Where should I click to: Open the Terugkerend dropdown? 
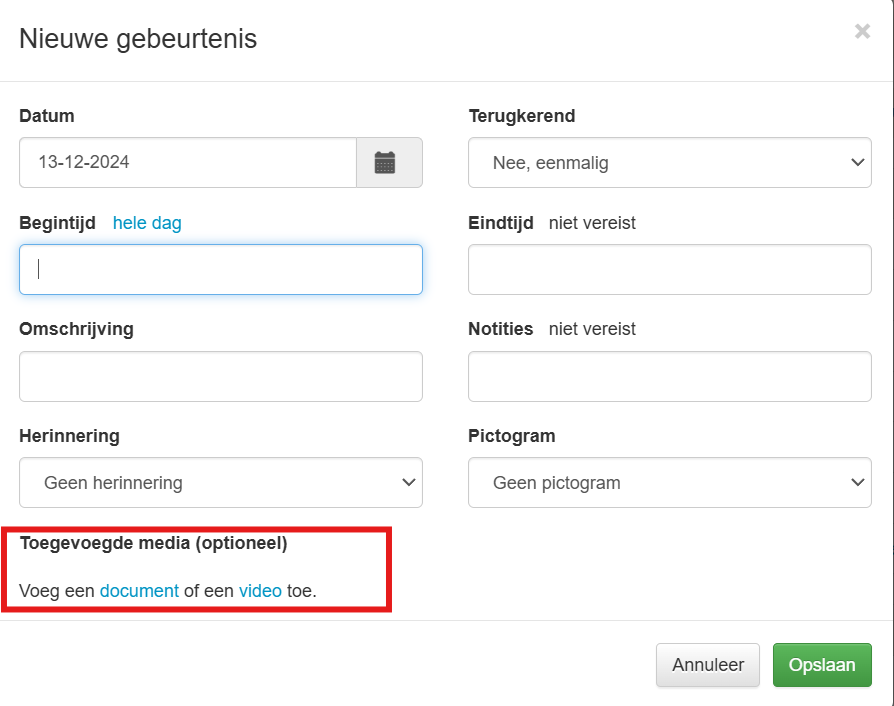669,163
